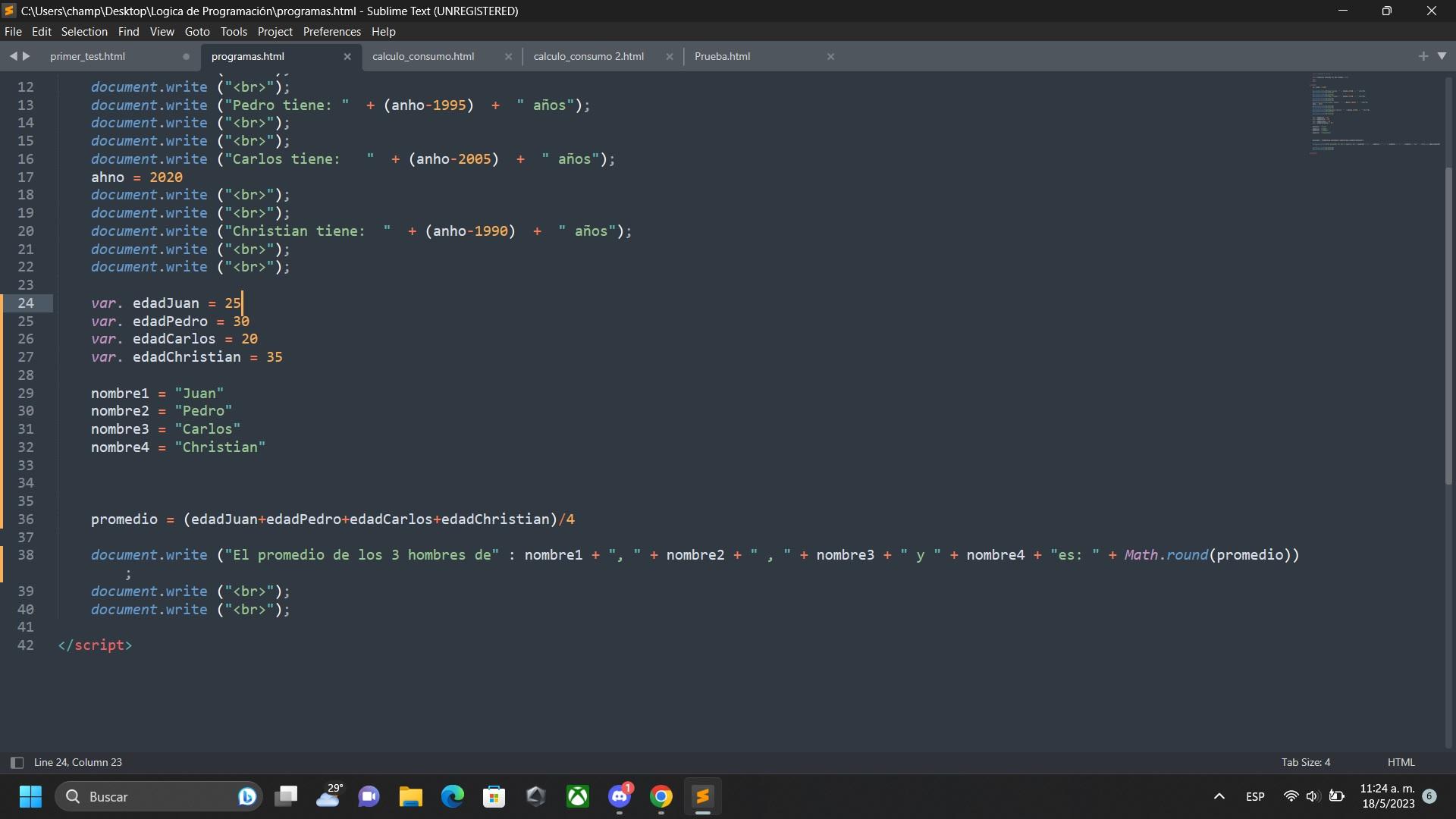Screen dimensions: 1456x819
Task: Select the programas.html tab
Action: click(x=248, y=56)
